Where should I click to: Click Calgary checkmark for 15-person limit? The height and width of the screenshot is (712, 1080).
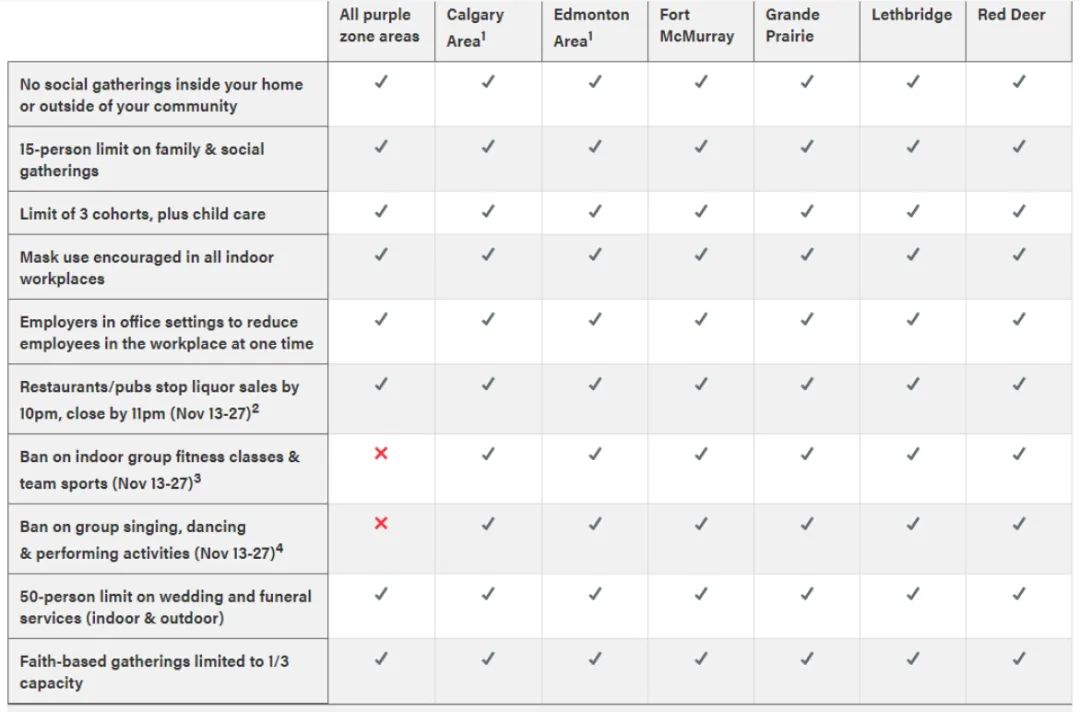tap(488, 147)
